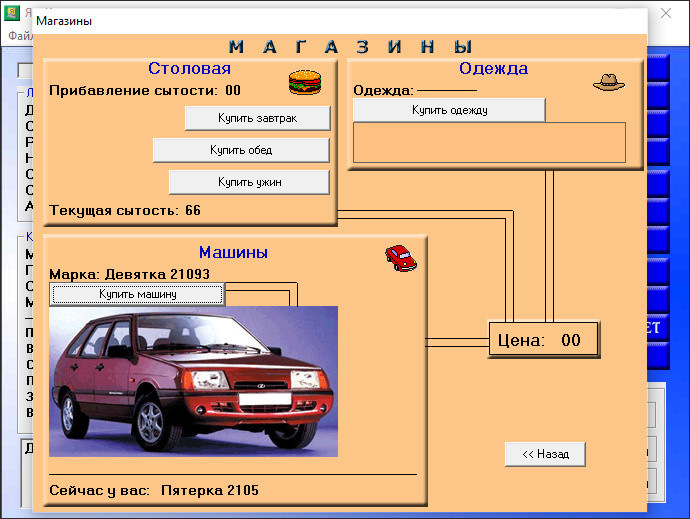Go back with the << Назад button
This screenshot has width=690, height=519.
[x=545, y=454]
